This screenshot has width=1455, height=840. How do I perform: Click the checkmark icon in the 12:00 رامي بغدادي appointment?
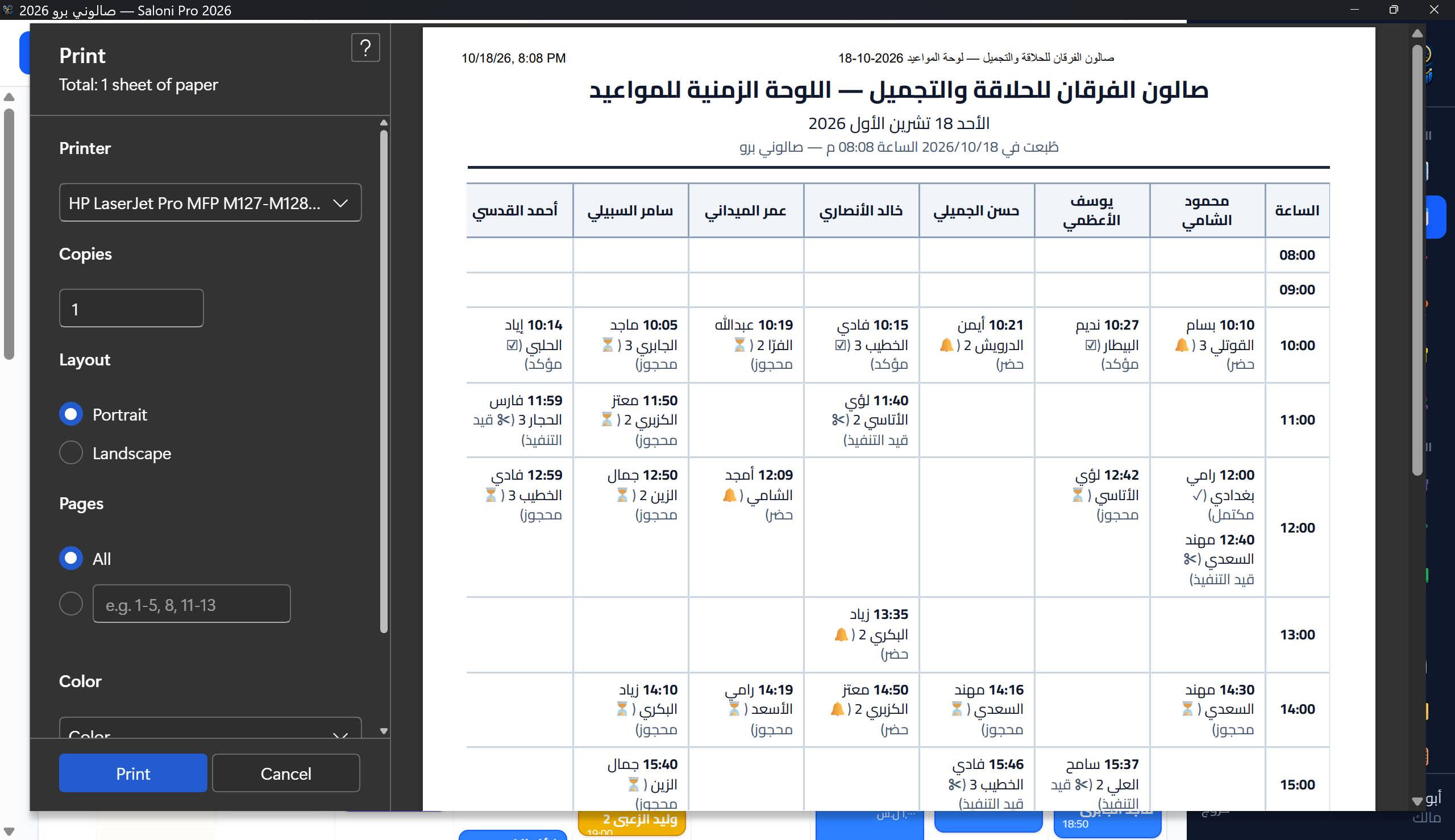1198,495
